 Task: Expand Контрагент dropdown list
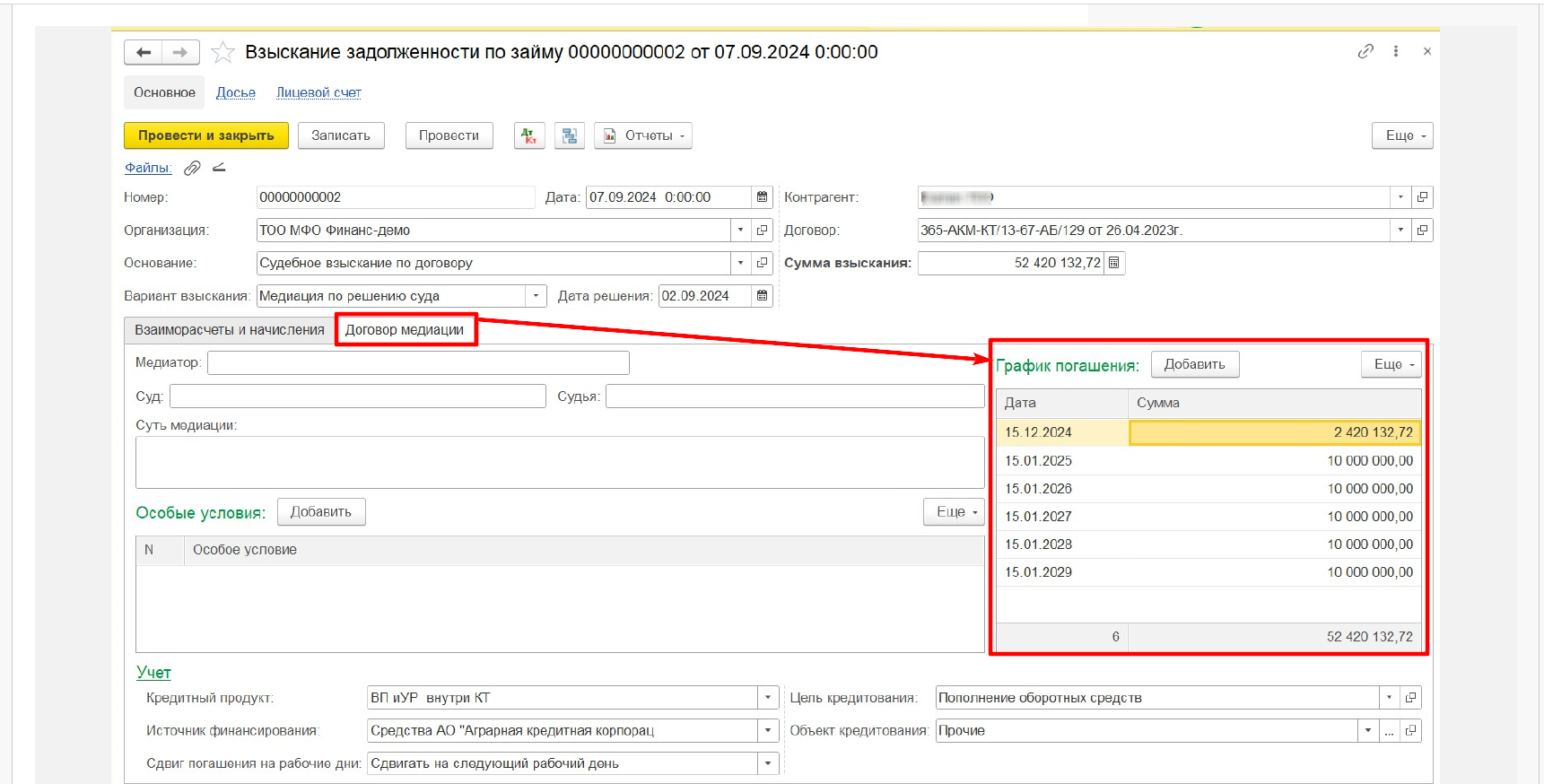click(1400, 197)
